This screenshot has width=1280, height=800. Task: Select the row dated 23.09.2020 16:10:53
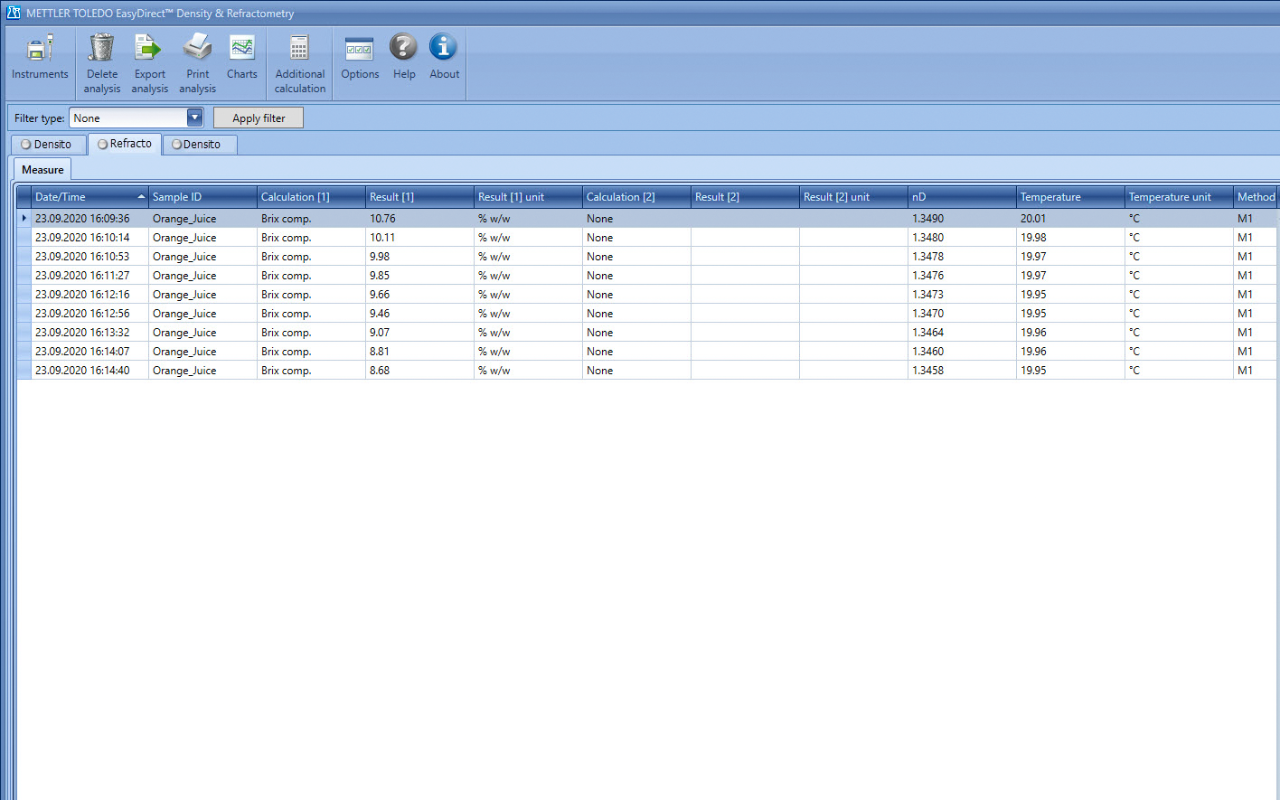[647, 256]
